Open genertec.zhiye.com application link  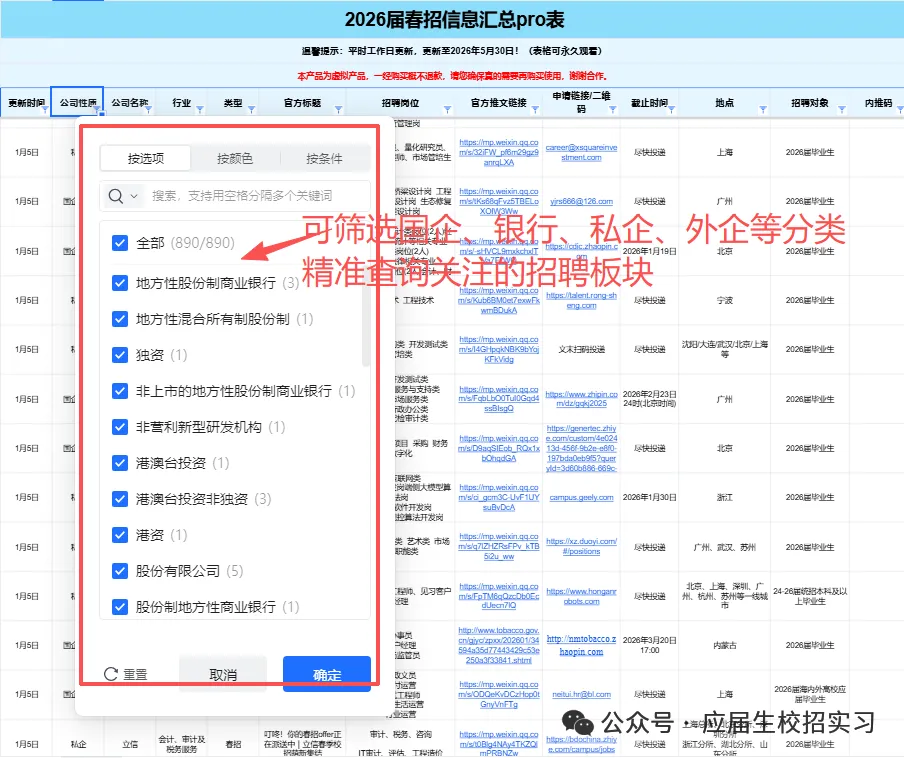[x=581, y=448]
